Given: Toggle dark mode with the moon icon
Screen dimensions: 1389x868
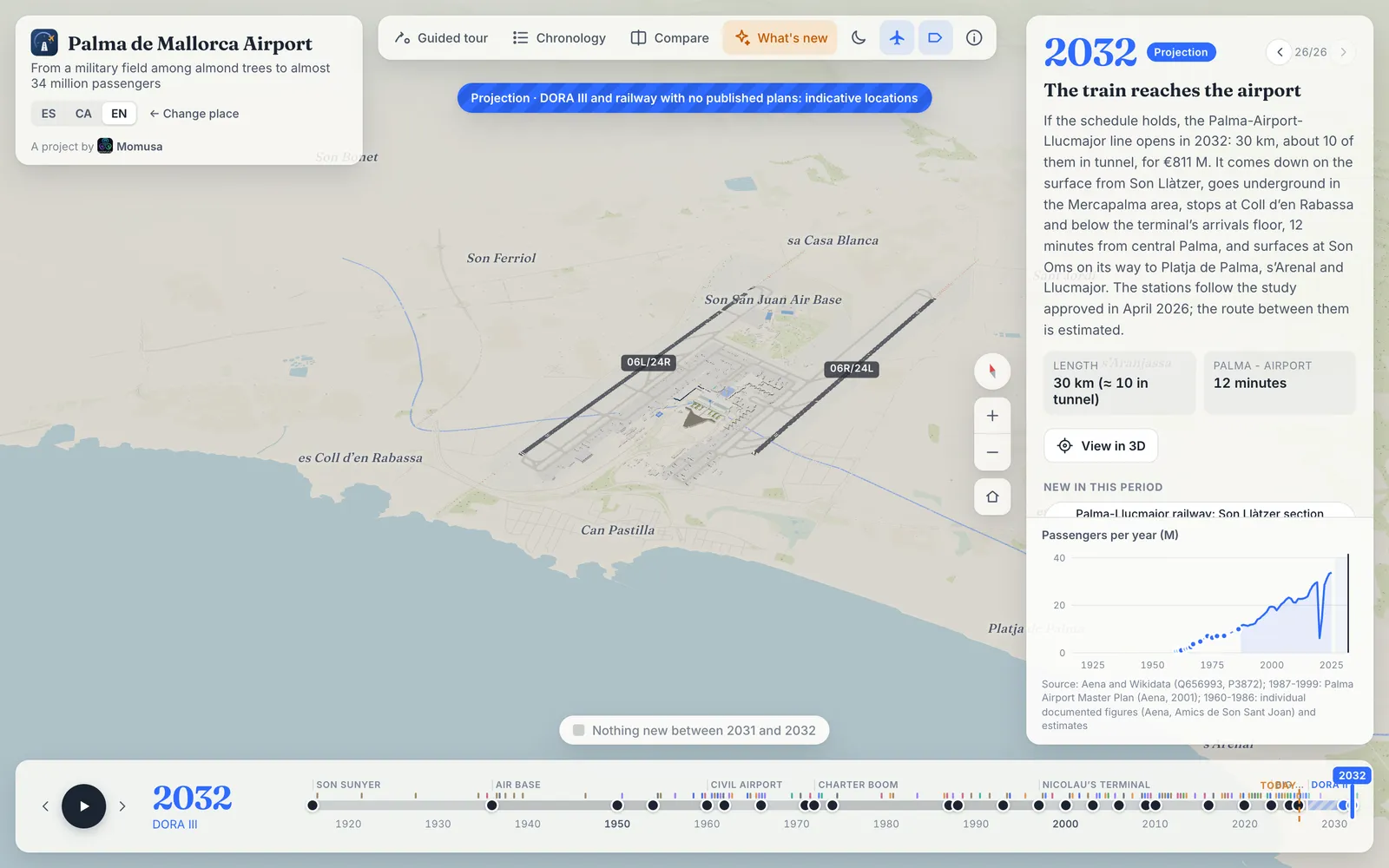Looking at the screenshot, I should pyautogui.click(x=859, y=38).
